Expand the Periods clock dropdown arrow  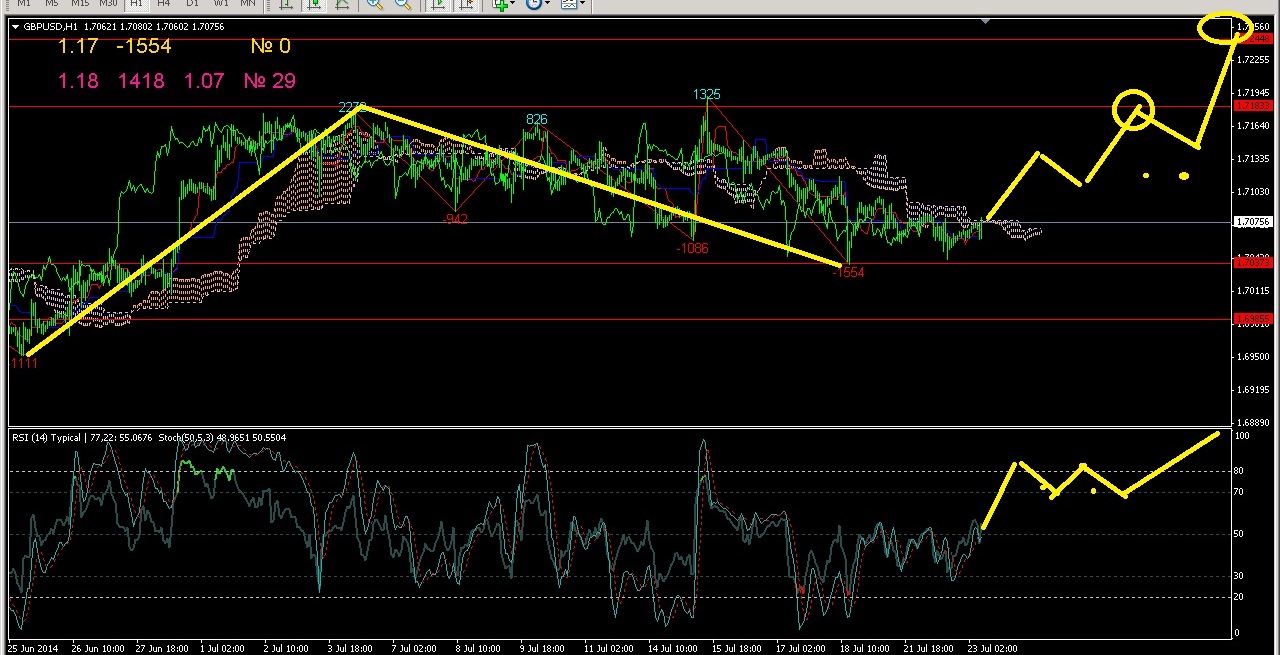point(547,4)
